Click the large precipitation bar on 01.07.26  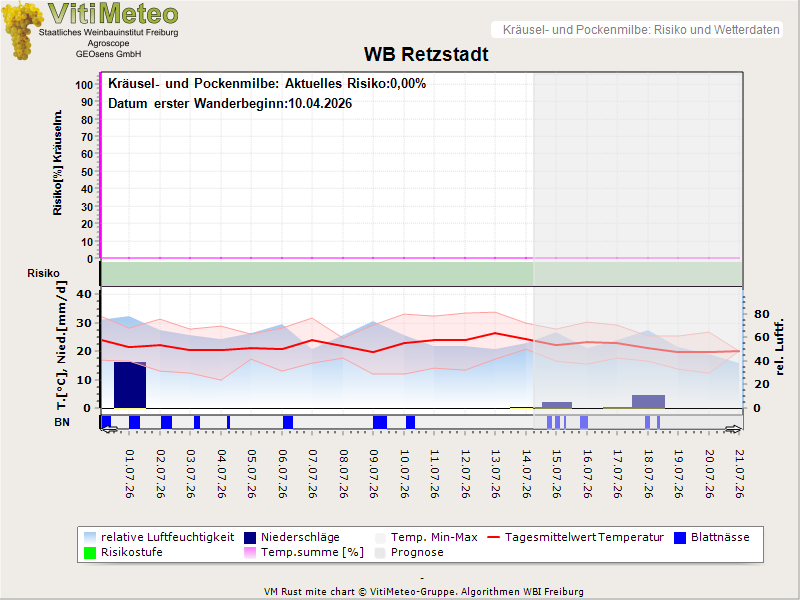click(x=130, y=385)
